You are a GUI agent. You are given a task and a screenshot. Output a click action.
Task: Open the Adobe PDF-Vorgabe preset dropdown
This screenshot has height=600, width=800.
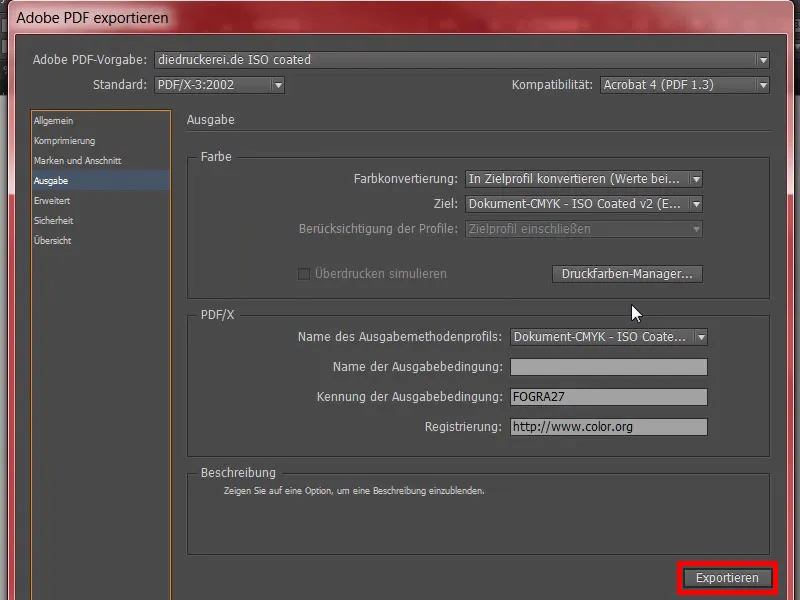point(462,60)
